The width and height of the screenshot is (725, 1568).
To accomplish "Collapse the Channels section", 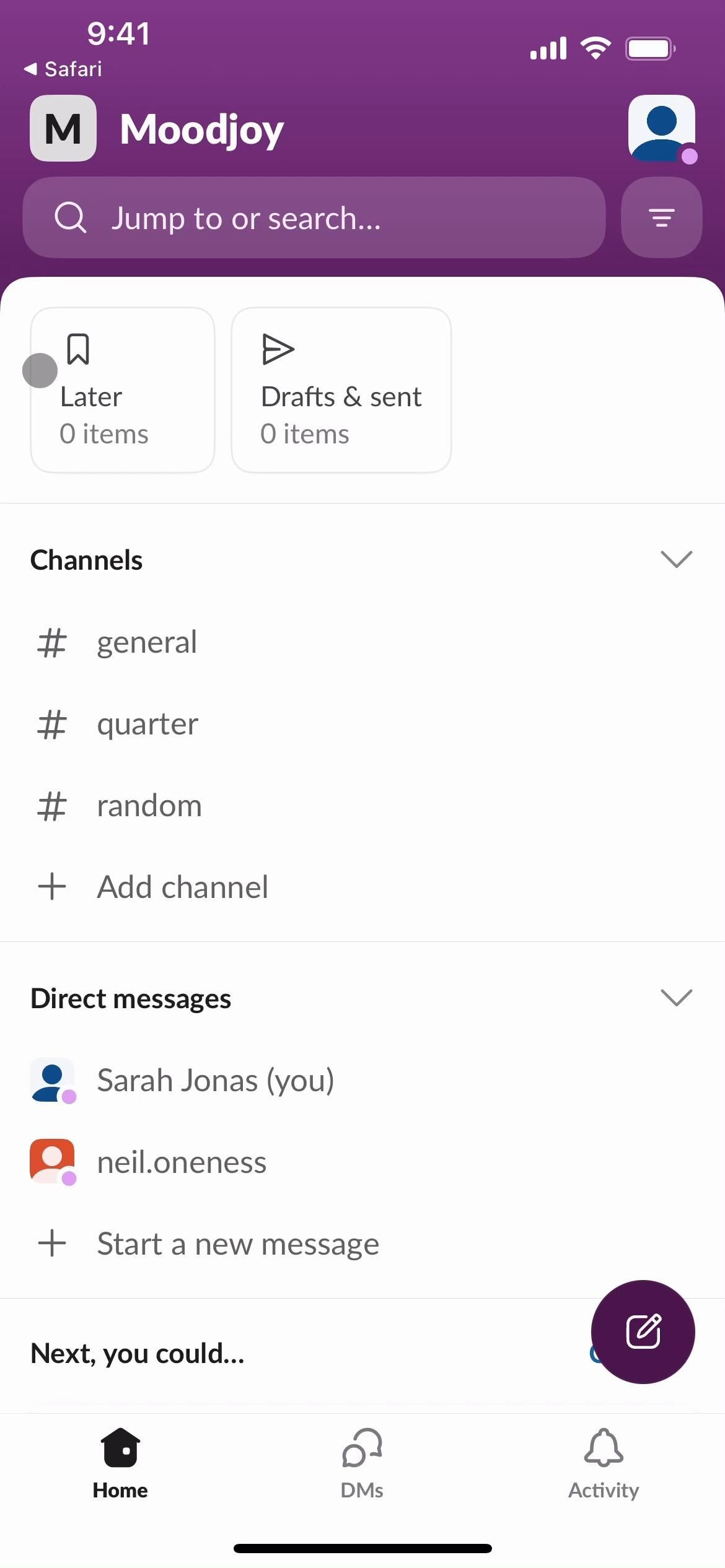I will pyautogui.click(x=676, y=559).
